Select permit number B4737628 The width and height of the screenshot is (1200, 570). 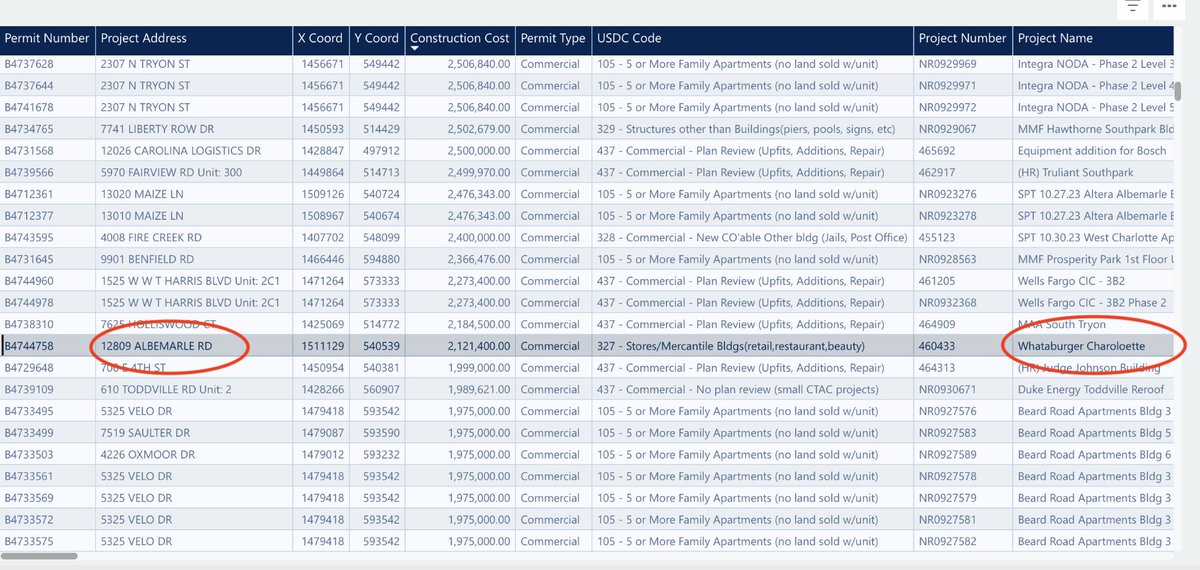29,64
